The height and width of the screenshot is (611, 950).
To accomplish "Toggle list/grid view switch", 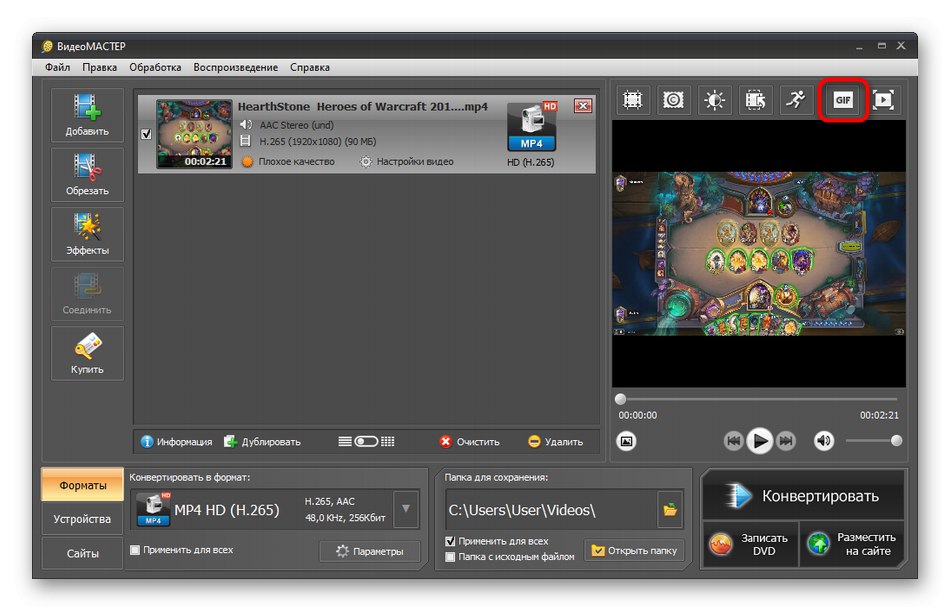I will point(366,441).
